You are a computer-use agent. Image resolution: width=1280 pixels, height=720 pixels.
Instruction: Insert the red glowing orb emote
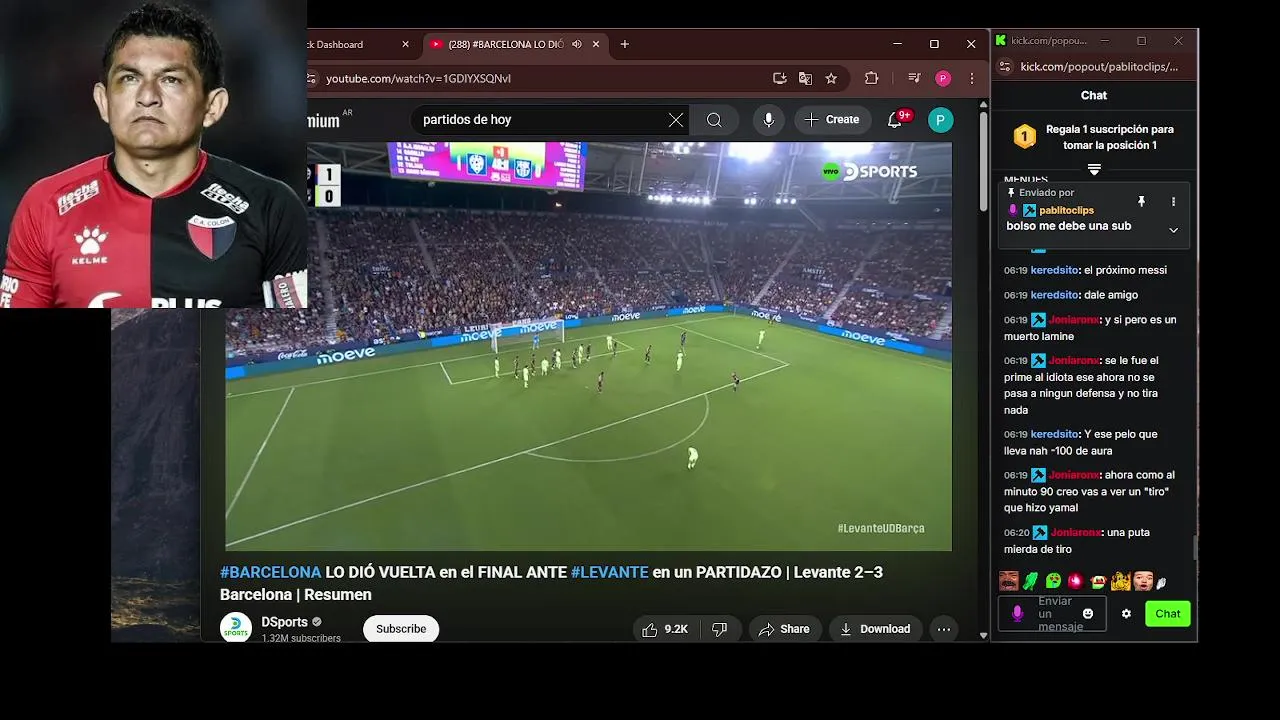click(x=1076, y=581)
